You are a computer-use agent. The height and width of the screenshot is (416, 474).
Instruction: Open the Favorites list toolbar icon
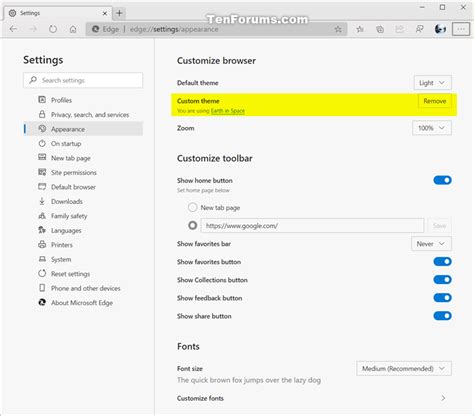(x=360, y=29)
